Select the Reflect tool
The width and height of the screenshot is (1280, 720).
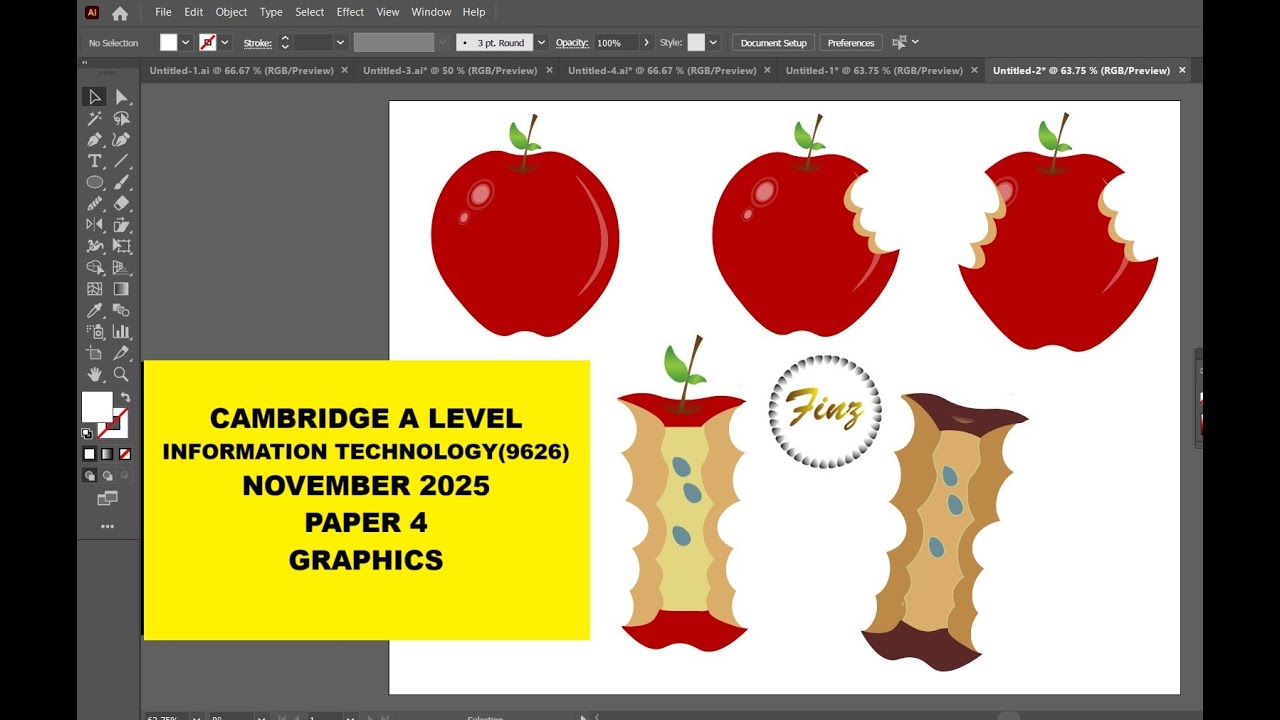tap(94, 225)
